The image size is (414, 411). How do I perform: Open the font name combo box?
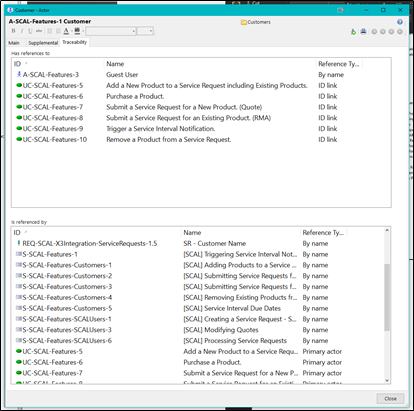[x=111, y=31]
